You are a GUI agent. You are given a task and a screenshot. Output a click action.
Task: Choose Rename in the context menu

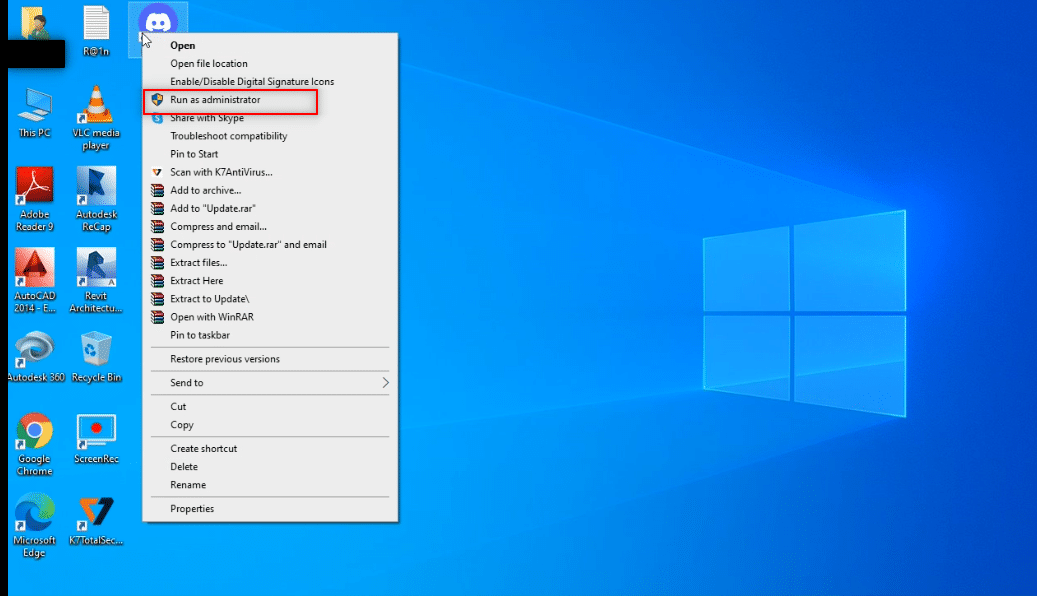pyautogui.click(x=270, y=485)
